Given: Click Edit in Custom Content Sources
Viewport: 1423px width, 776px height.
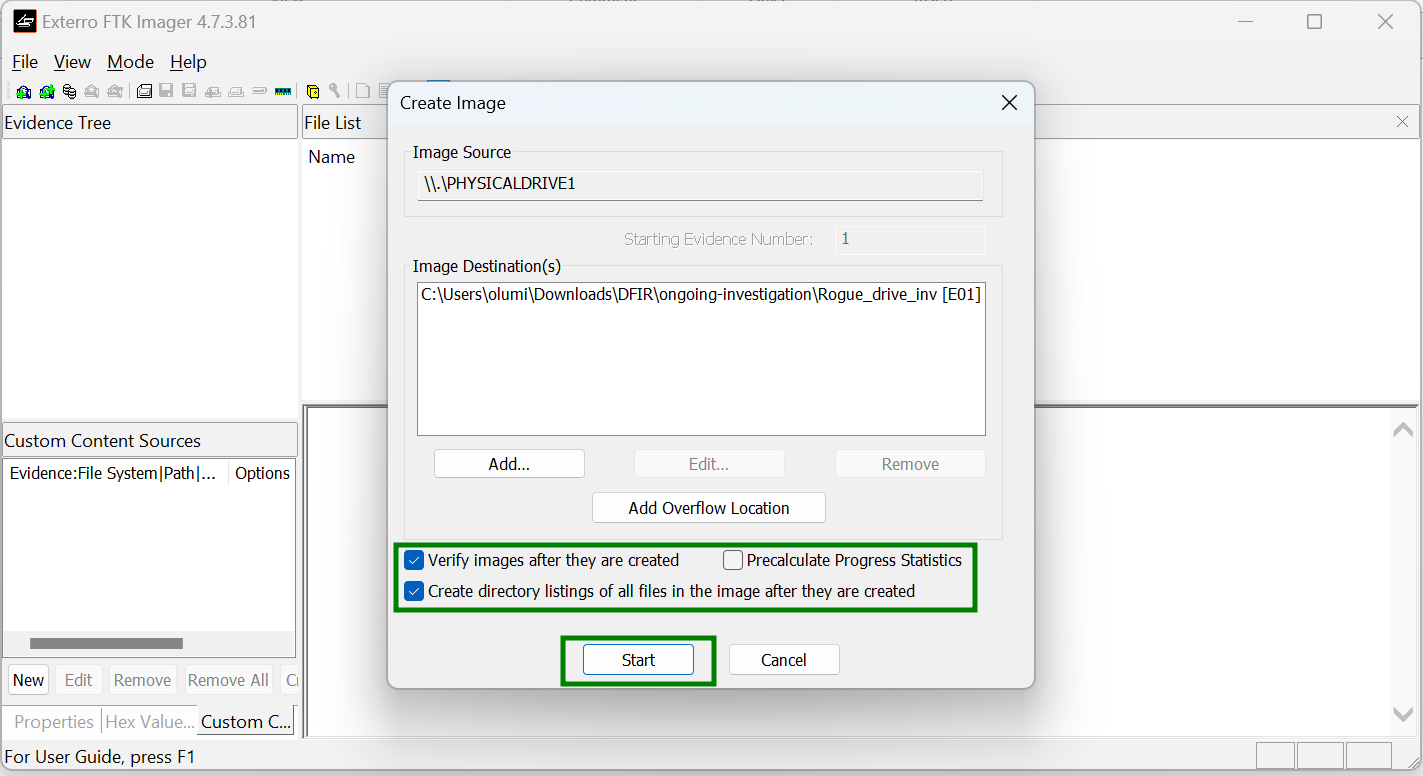Looking at the screenshot, I should pyautogui.click(x=78, y=680).
